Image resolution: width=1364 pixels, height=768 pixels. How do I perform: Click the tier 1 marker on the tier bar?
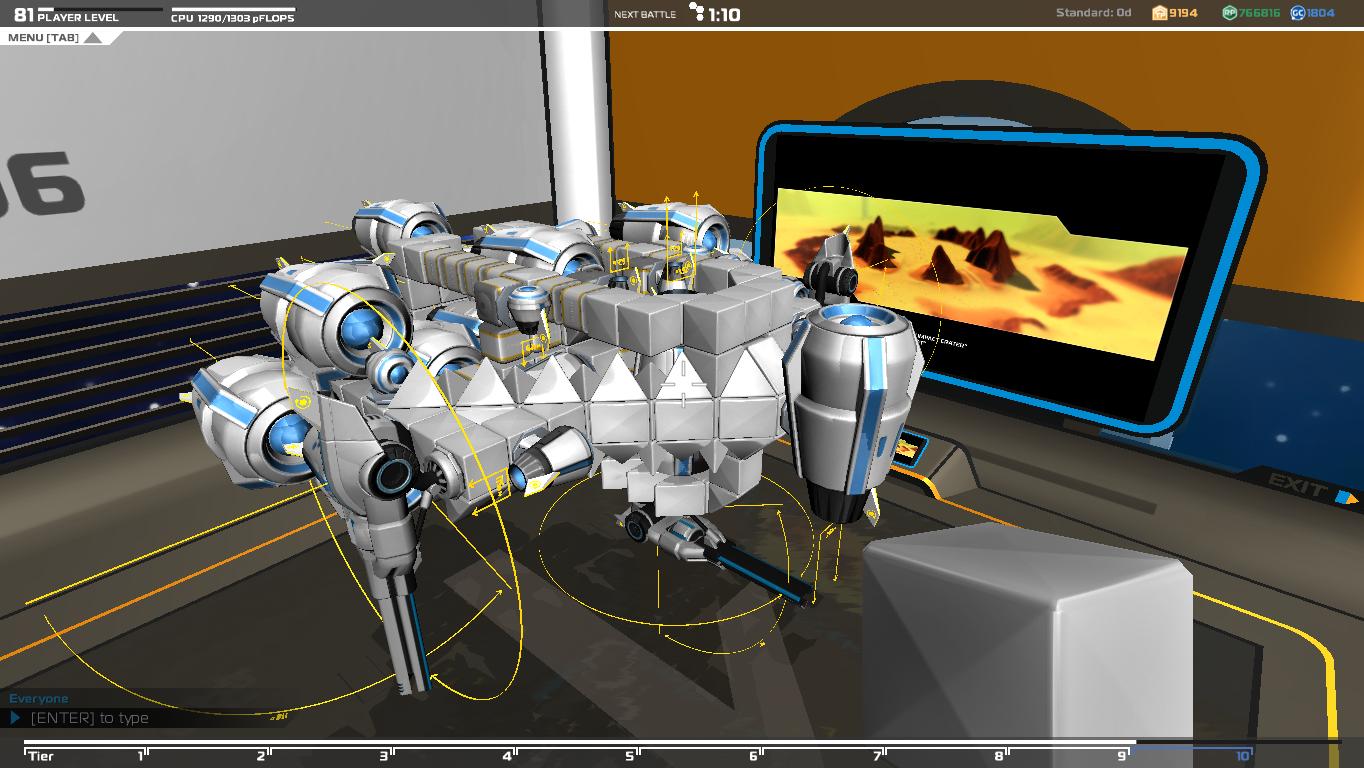pyautogui.click(x=138, y=757)
